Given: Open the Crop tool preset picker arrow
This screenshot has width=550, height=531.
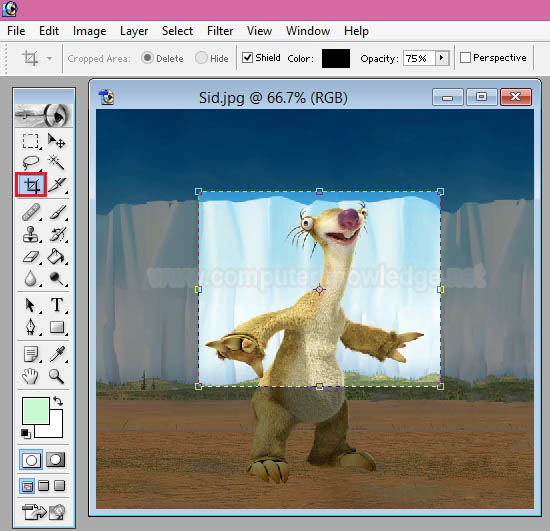Looking at the screenshot, I should (49, 58).
